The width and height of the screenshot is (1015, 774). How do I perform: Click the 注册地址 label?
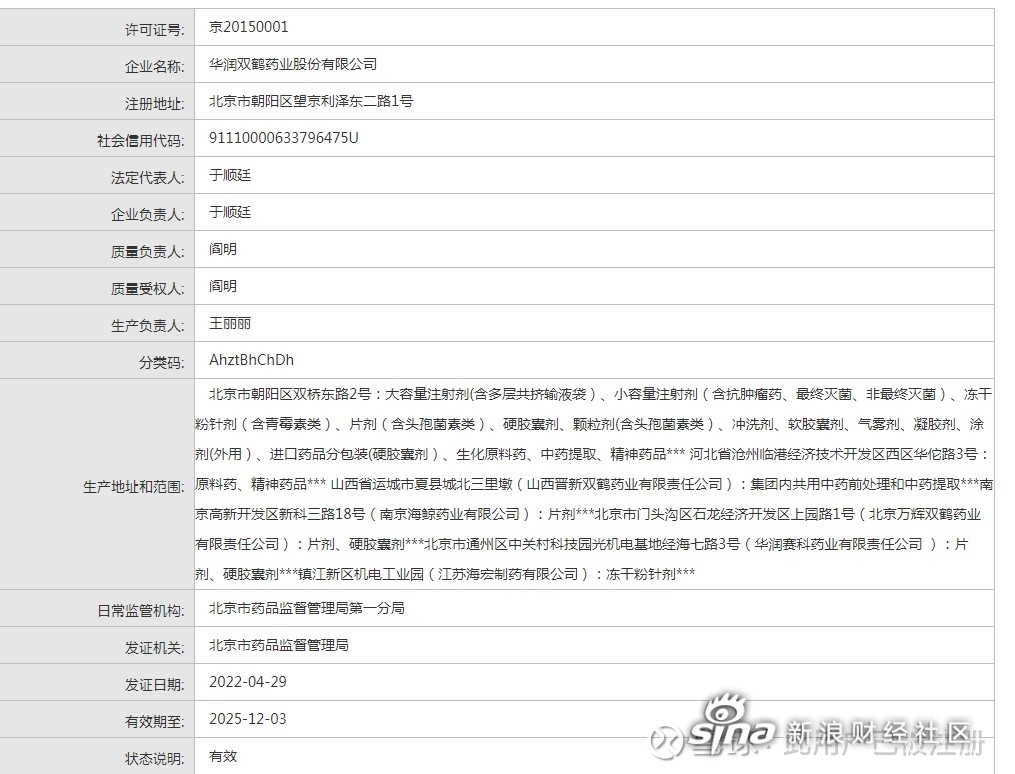tap(154, 104)
